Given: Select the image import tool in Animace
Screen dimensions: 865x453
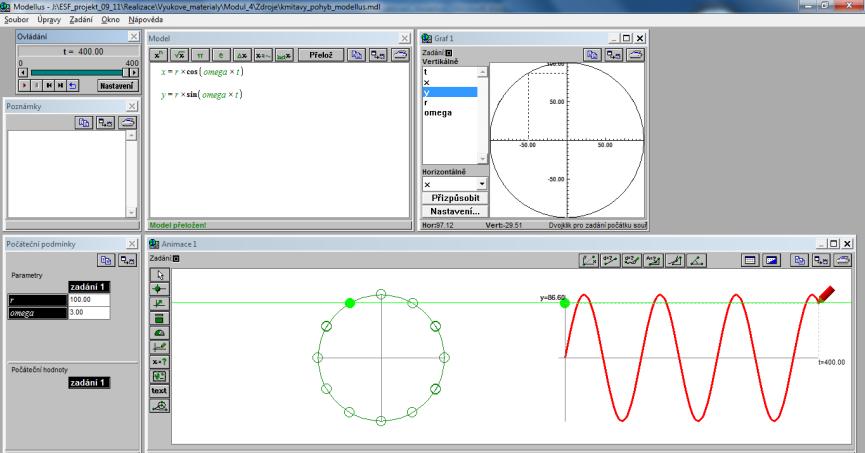Looking at the screenshot, I should point(159,376).
